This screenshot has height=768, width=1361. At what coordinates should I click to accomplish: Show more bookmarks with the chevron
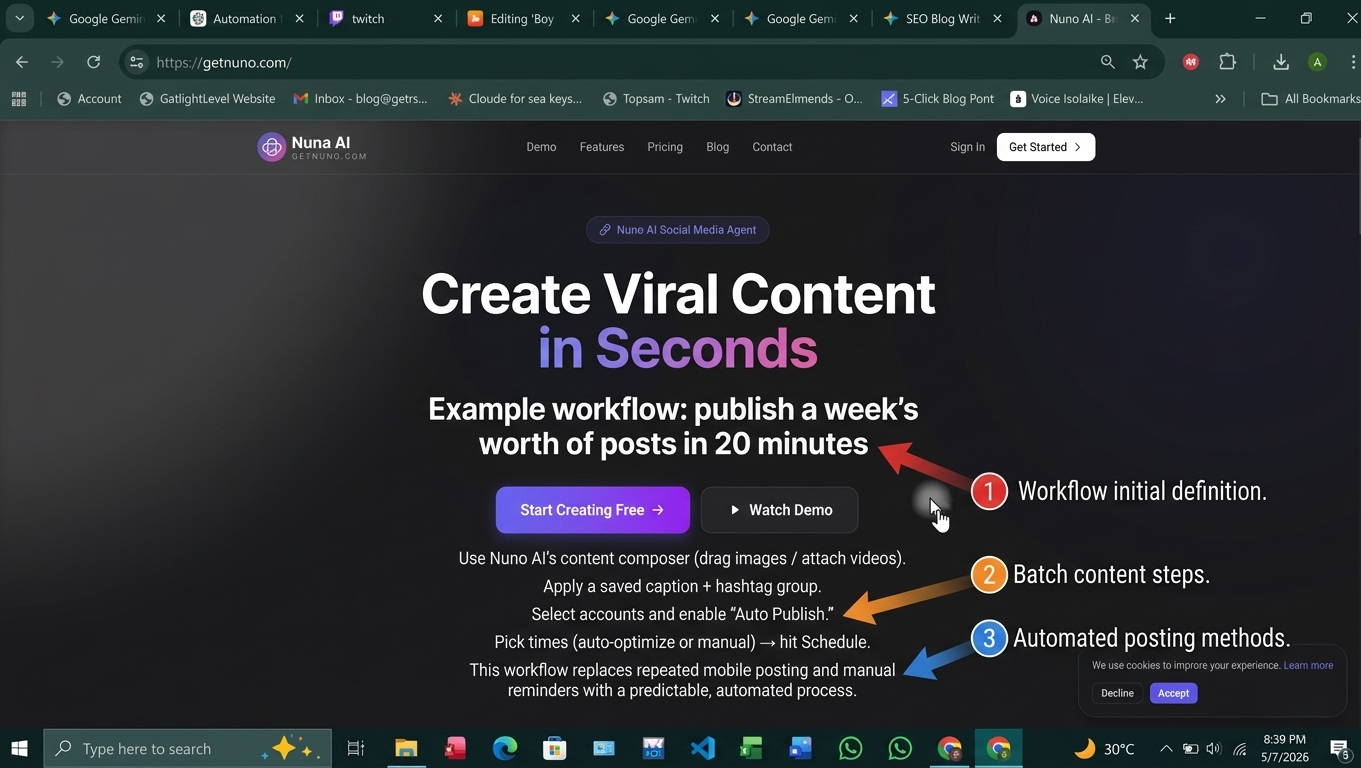(1220, 99)
